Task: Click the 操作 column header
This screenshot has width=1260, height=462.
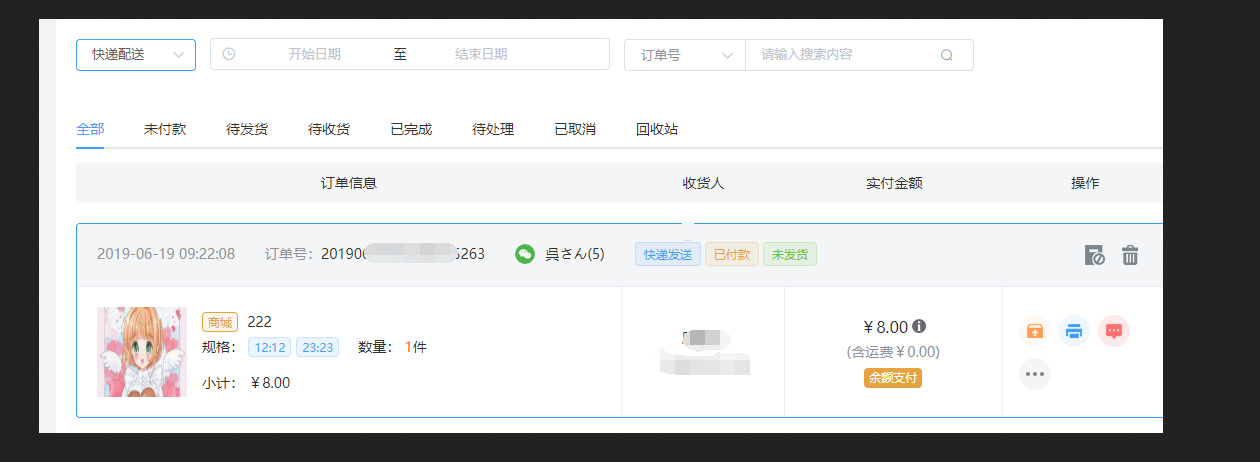Action: coord(1085,183)
